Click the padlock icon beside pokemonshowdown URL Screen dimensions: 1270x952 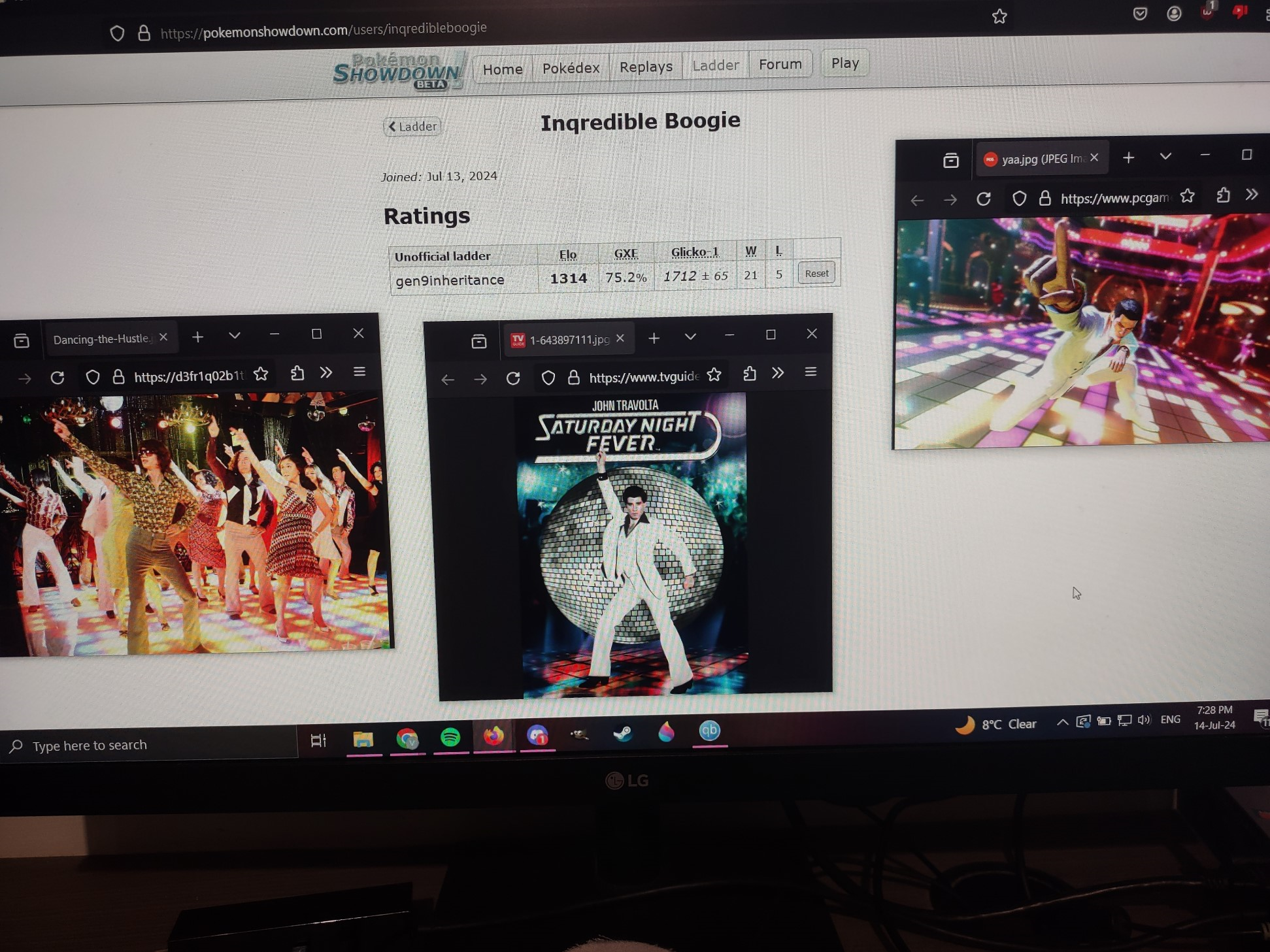tap(144, 33)
